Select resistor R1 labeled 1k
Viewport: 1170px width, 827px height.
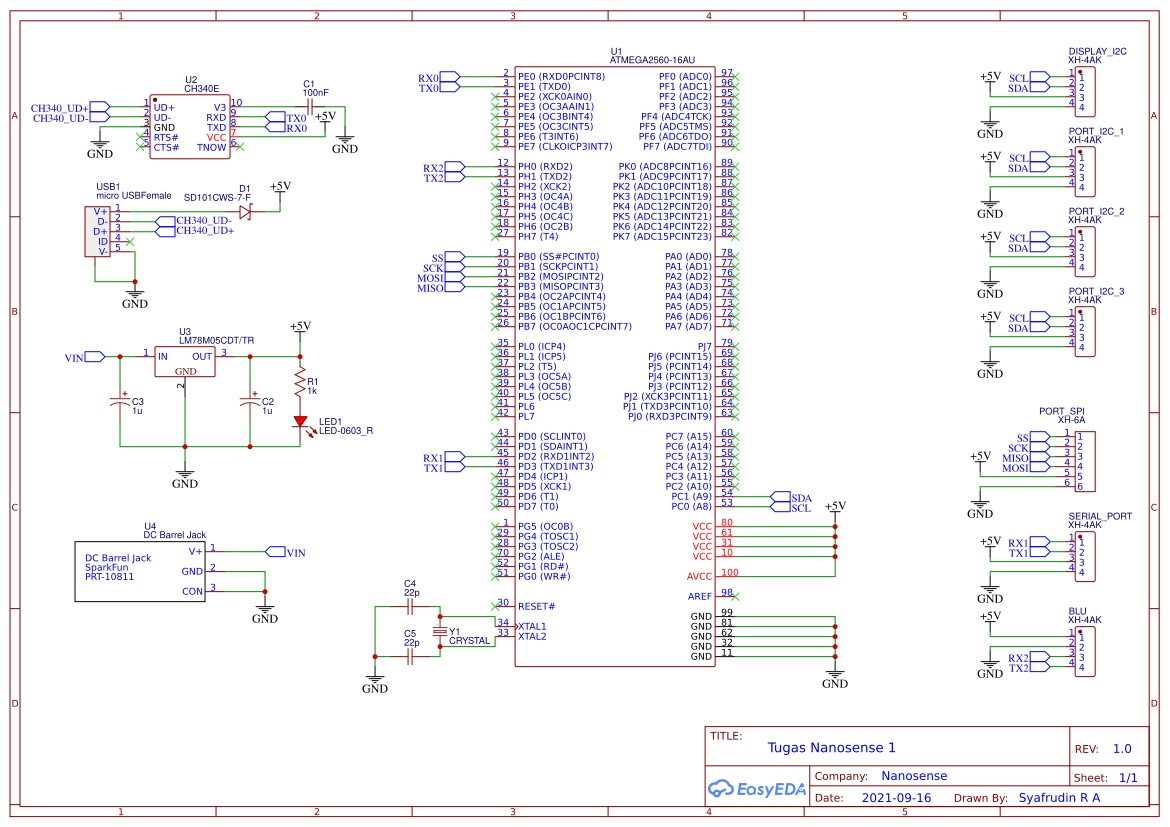click(x=298, y=381)
